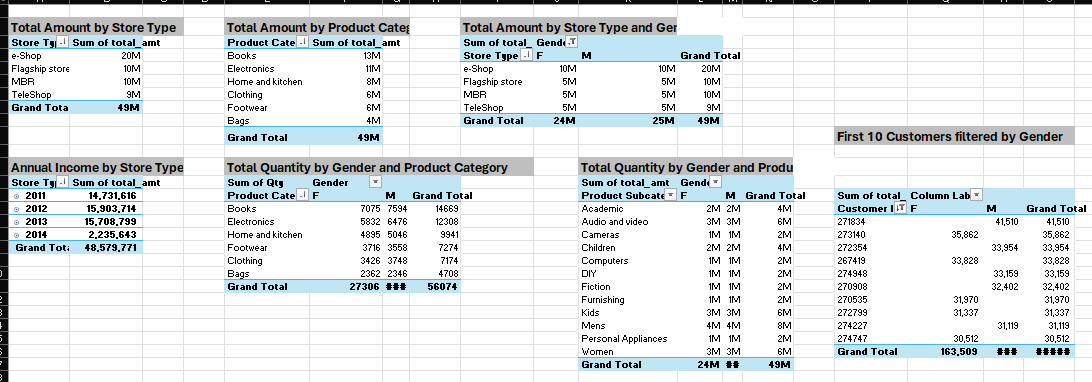Select the 163,509 female grand total
The image size is (1092, 382).
point(946,352)
